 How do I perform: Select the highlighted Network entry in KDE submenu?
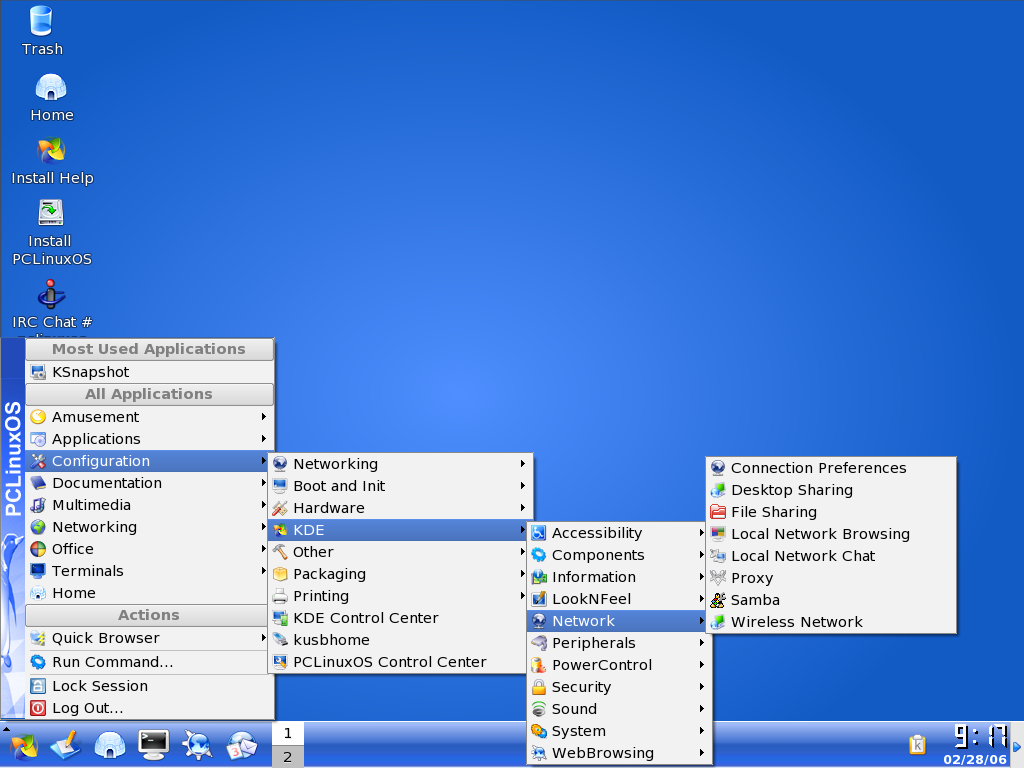point(618,621)
